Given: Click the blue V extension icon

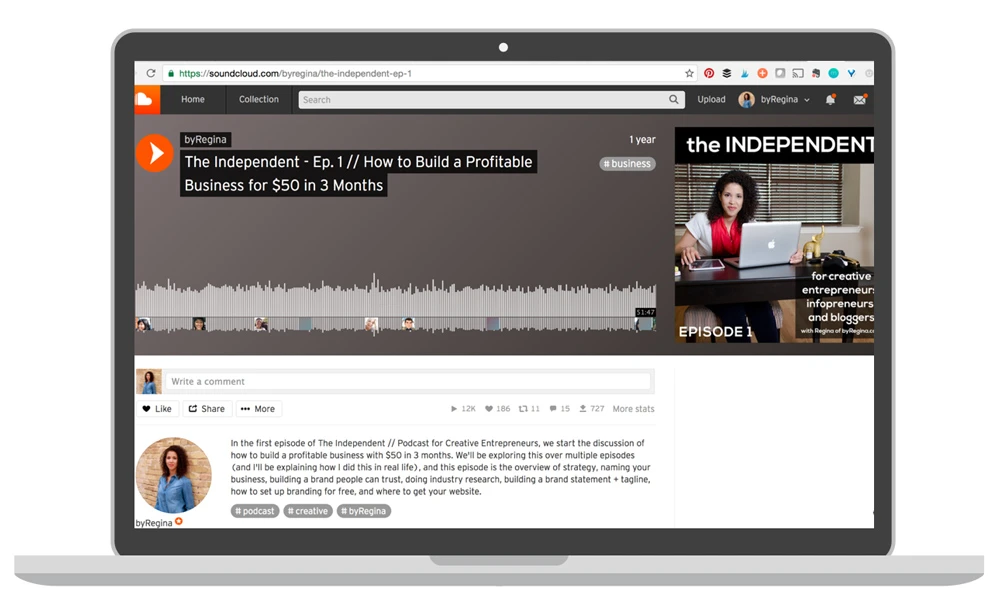Looking at the screenshot, I should 851,73.
